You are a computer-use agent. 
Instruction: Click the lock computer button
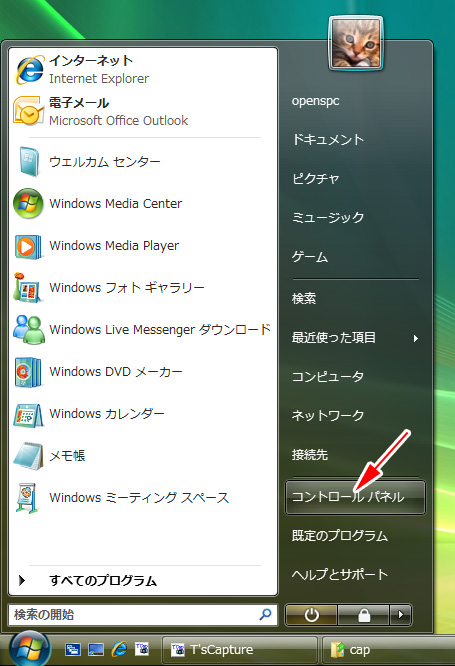click(364, 615)
